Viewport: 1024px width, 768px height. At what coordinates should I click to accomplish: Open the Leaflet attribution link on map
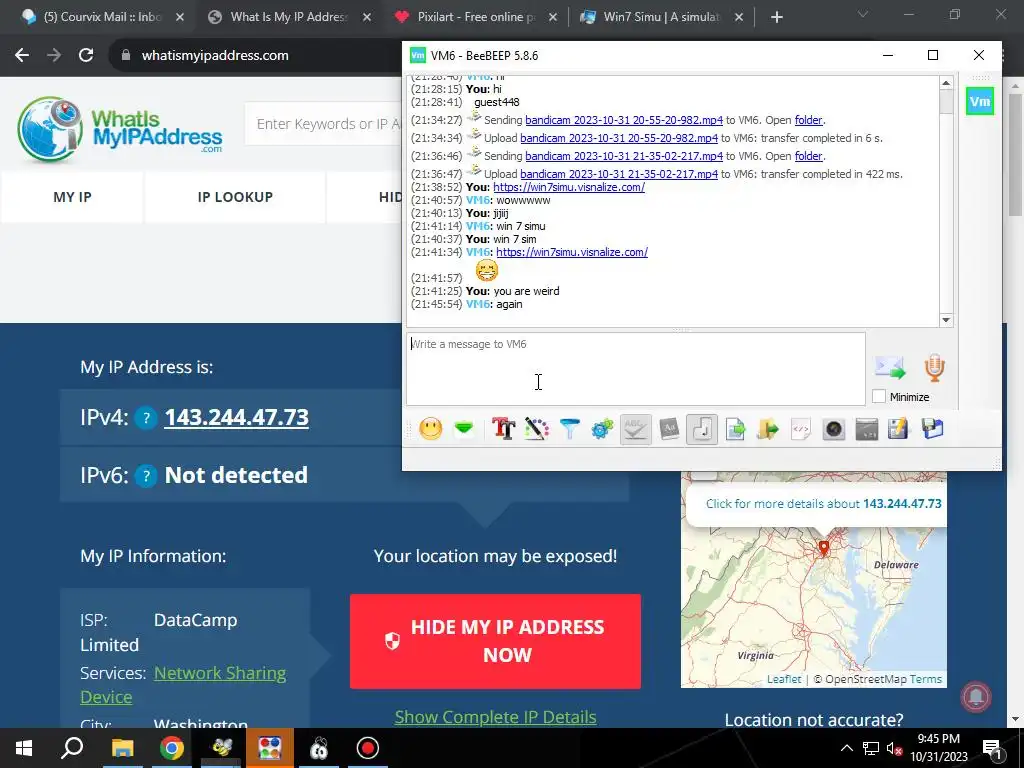pos(784,679)
